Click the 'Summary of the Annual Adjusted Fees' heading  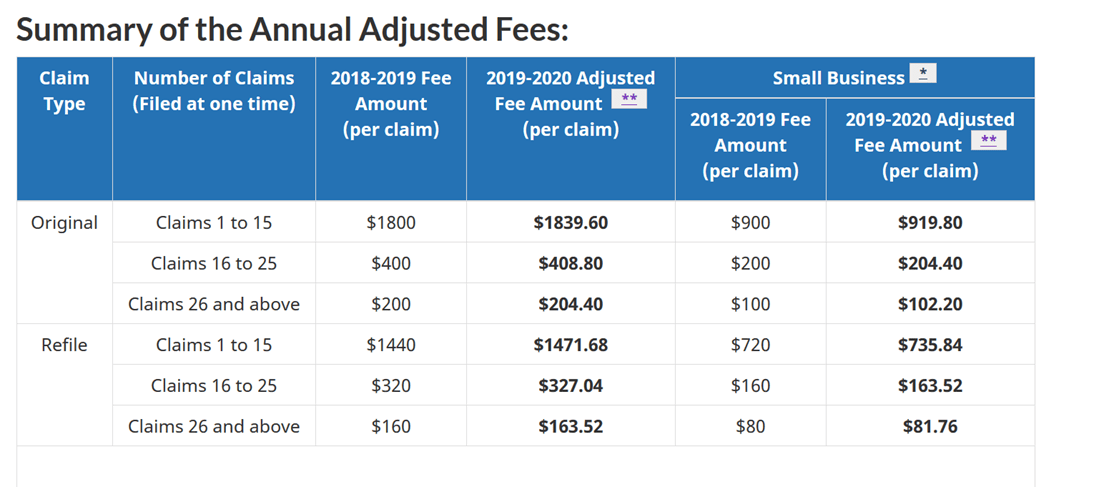[292, 29]
